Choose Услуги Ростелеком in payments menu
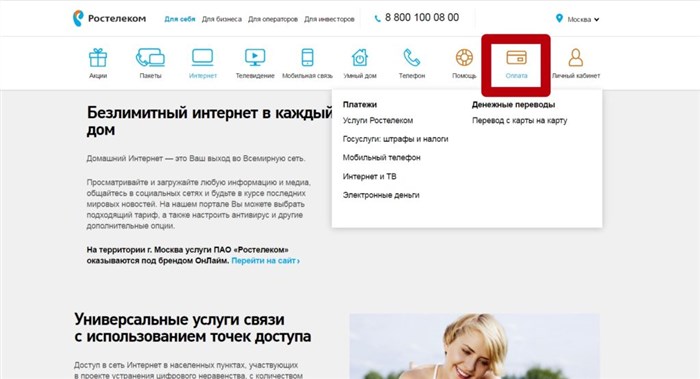The width and height of the screenshot is (700, 379). click(x=378, y=121)
